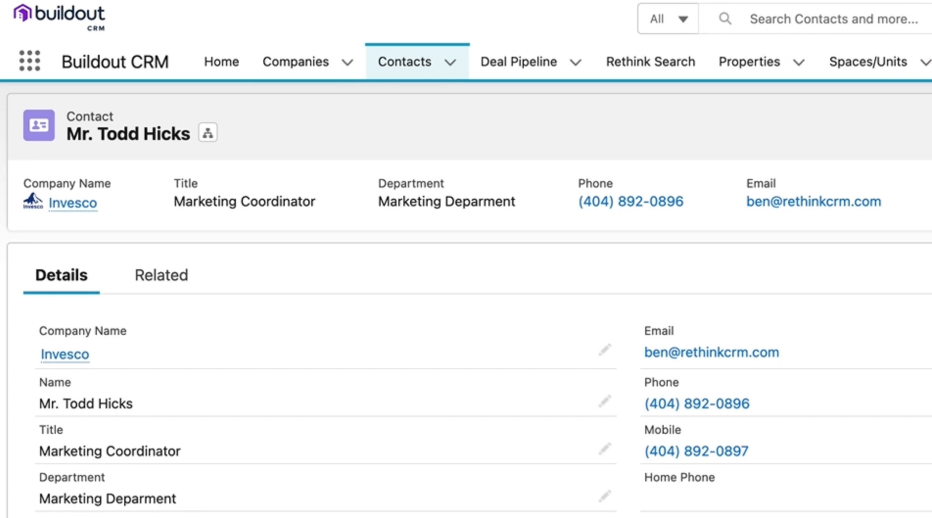Image resolution: width=932 pixels, height=518 pixels.
Task: Click the Buildout CRM logo
Action: [59, 17]
